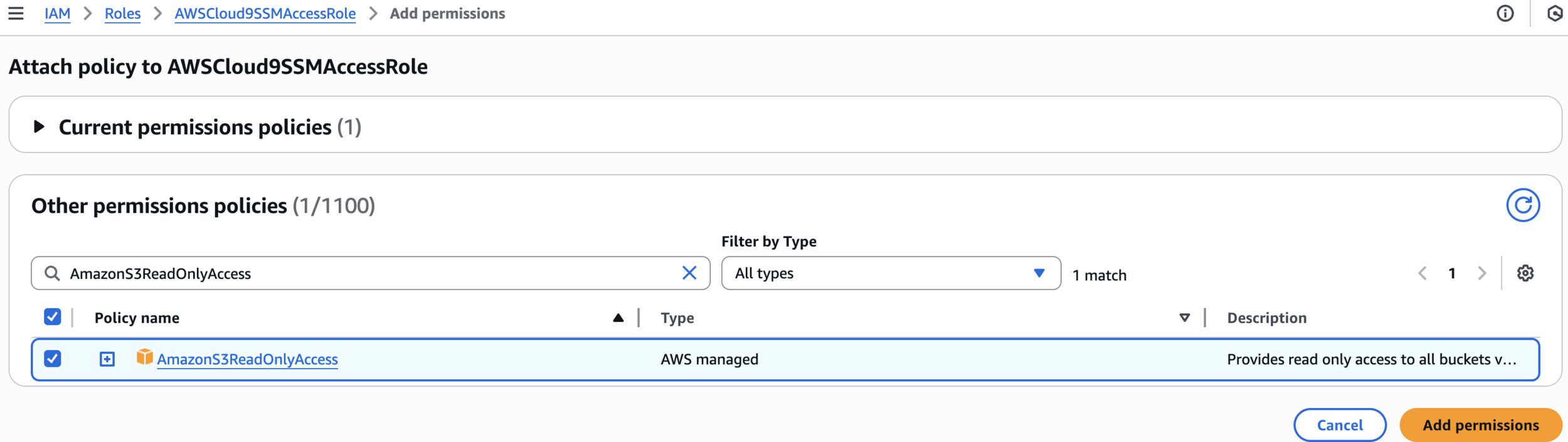The width and height of the screenshot is (1568, 442).
Task: Go to IAM breadcrumb
Action: coord(57,13)
